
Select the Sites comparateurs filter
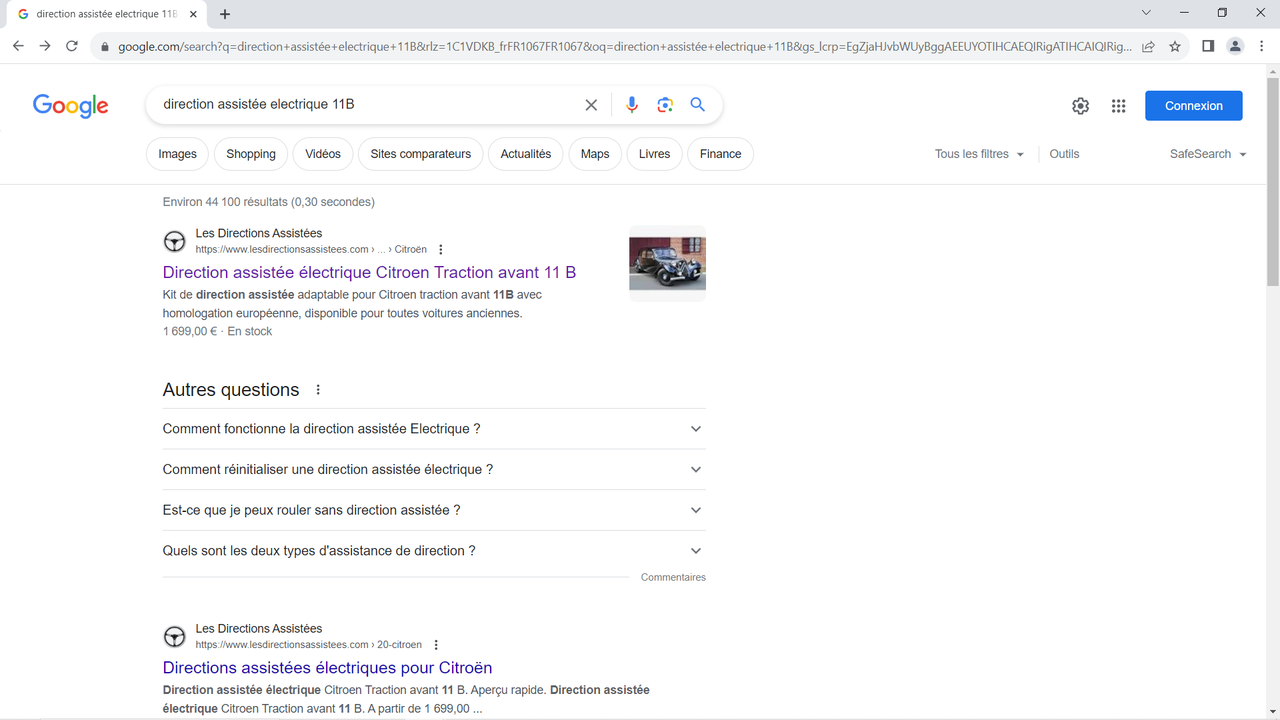click(421, 154)
